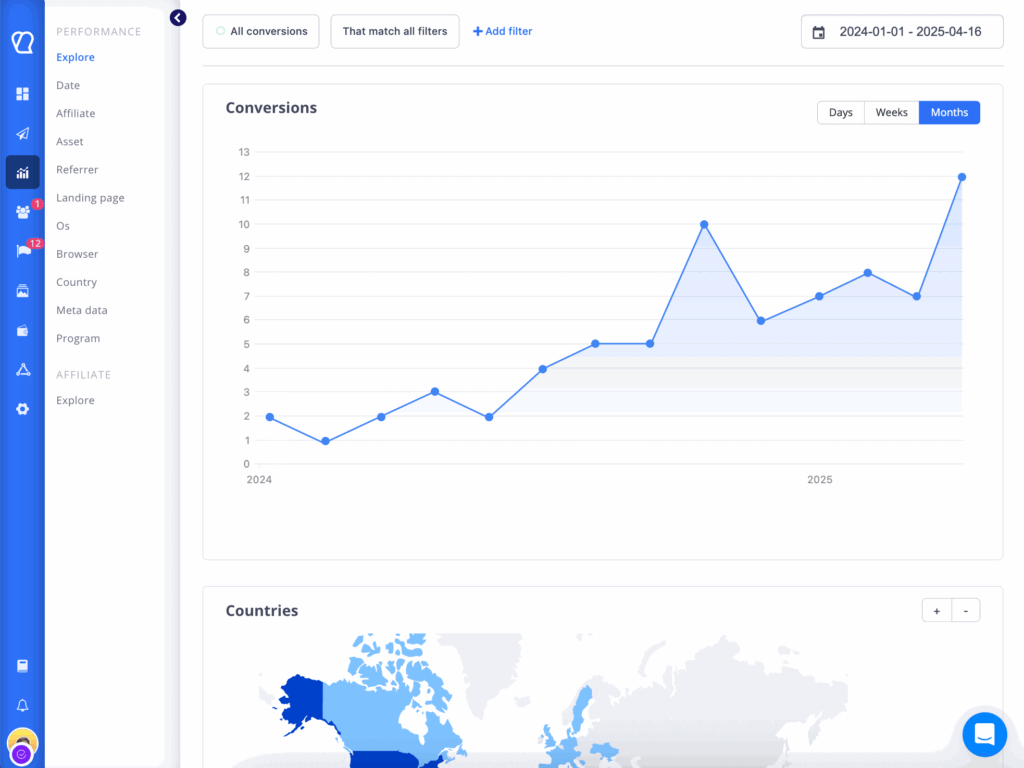Screen dimensions: 1024x768
Task: Select the Months chart grouping
Action: [x=949, y=113]
